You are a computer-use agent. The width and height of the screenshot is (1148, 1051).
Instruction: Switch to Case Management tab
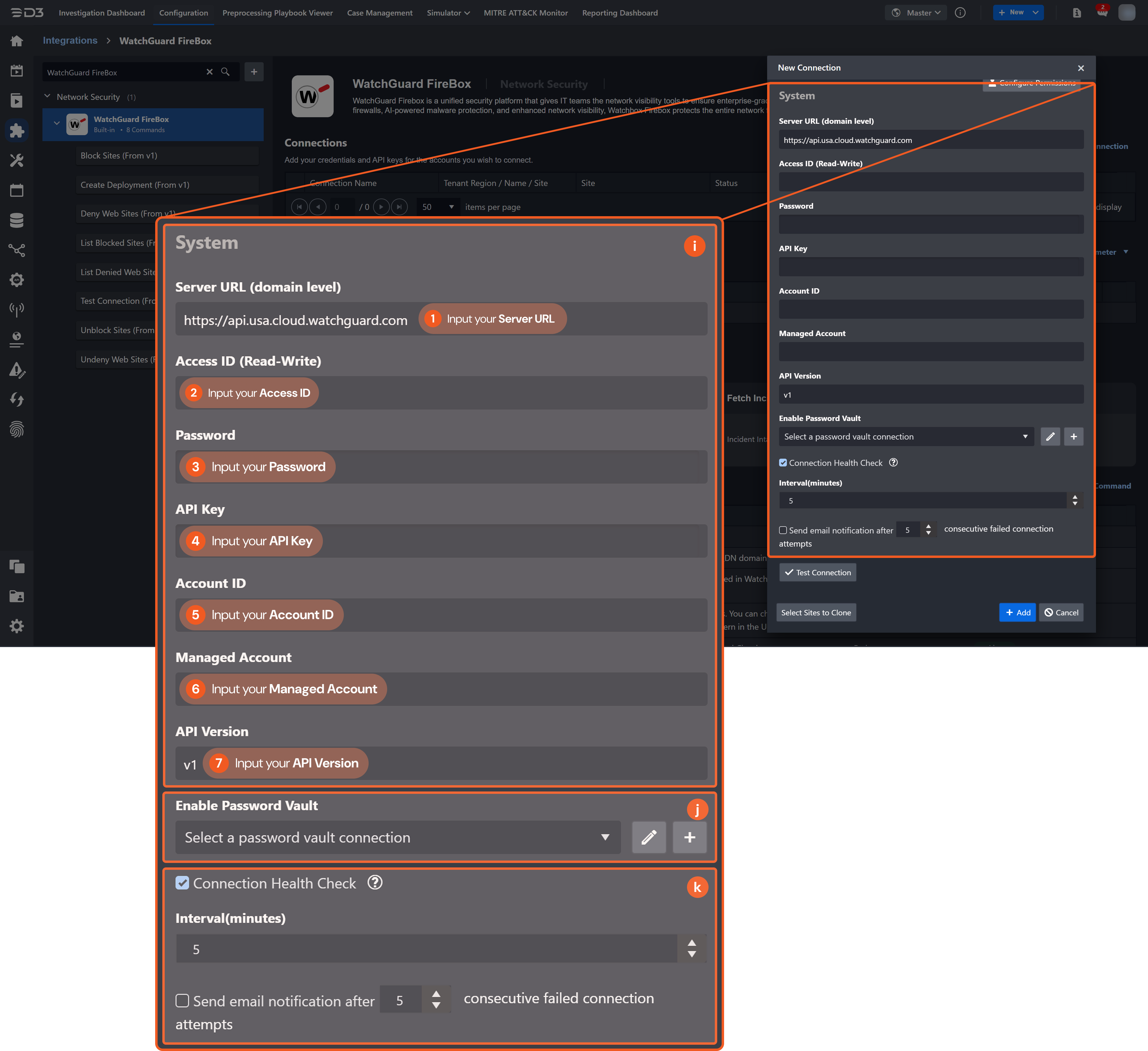point(379,13)
